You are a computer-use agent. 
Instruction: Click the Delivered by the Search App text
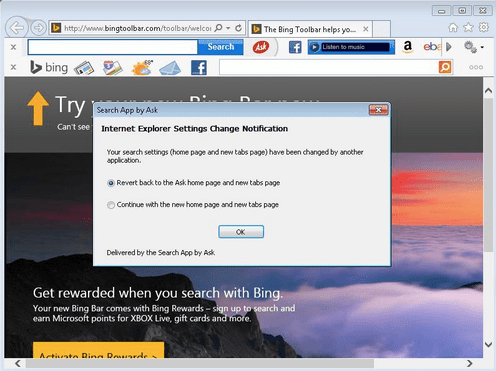point(161,253)
